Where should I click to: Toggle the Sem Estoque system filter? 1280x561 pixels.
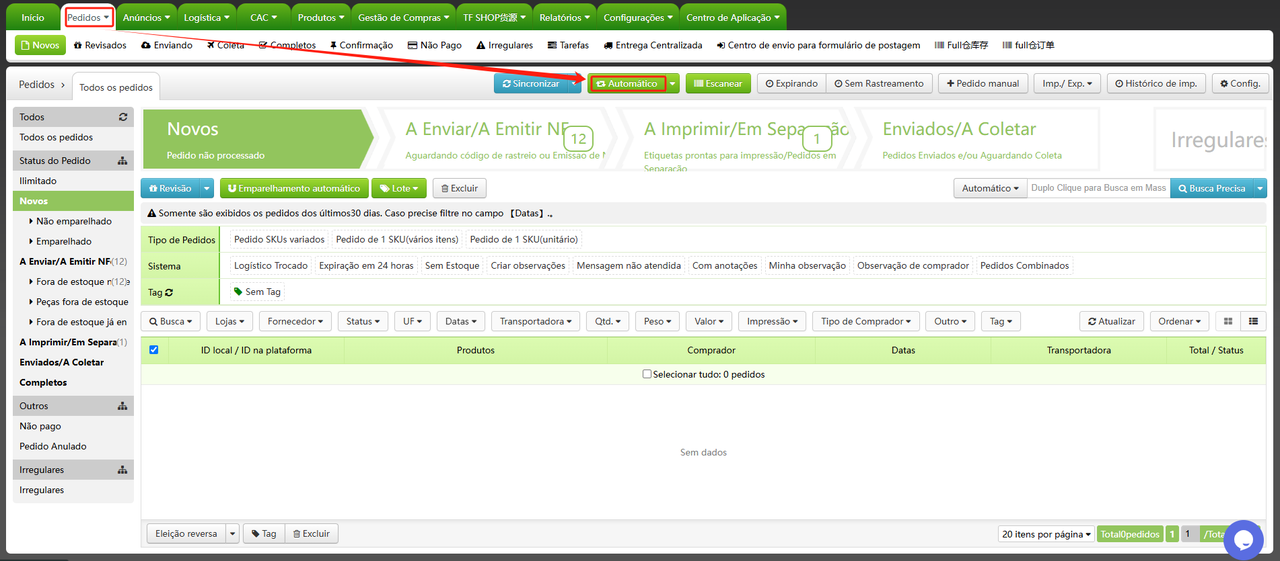452,266
